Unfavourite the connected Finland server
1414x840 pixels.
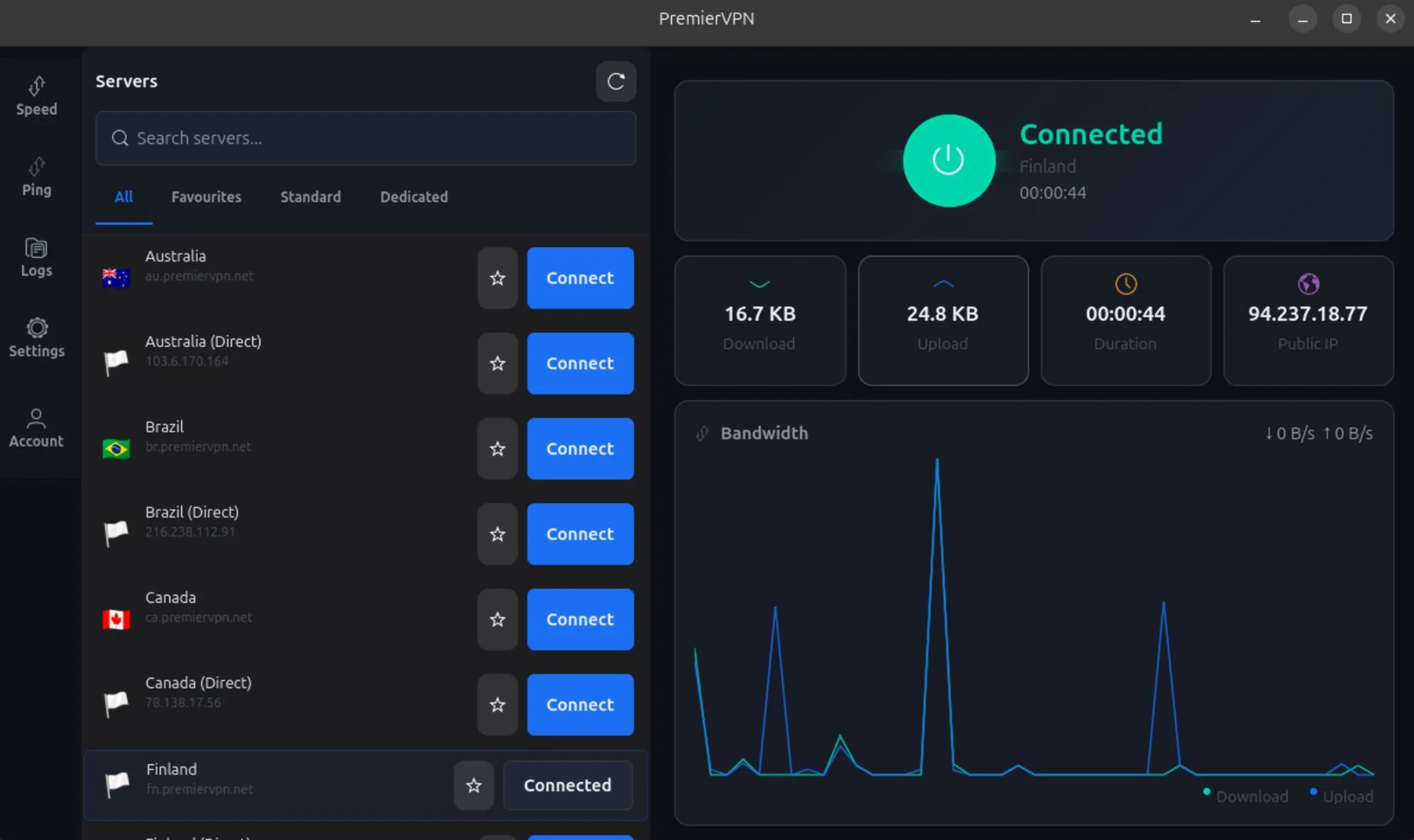(473, 785)
